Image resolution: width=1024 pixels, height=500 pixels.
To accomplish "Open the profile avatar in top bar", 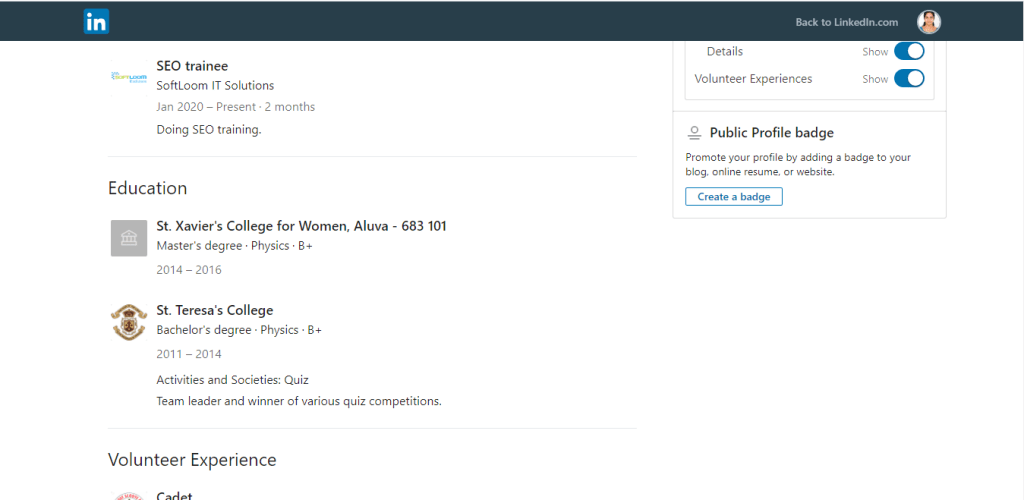I will tap(929, 22).
